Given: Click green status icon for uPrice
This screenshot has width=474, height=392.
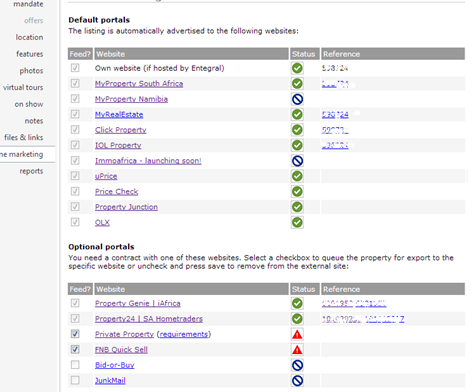Looking at the screenshot, I should pos(297,176).
